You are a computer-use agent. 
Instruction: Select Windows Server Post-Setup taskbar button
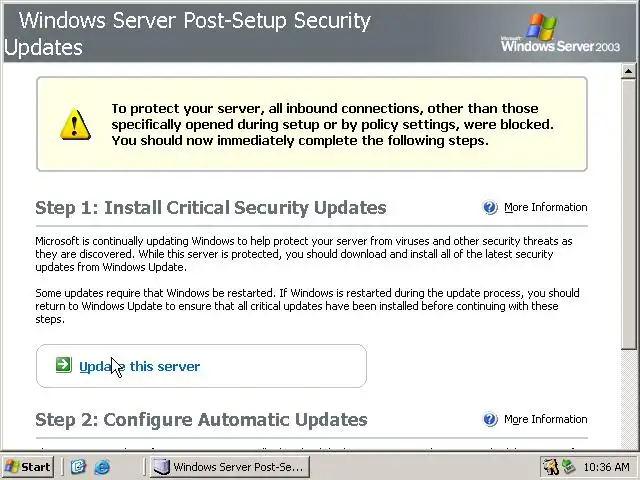(228, 467)
